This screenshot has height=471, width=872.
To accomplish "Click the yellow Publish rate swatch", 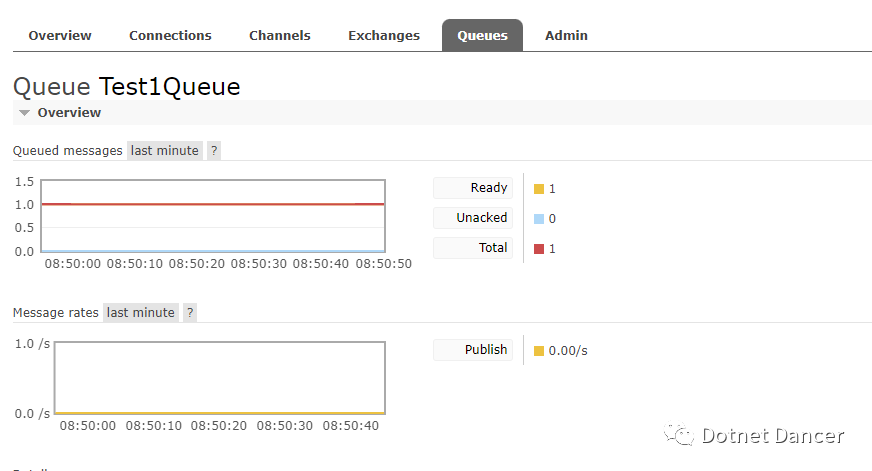I will point(539,351).
